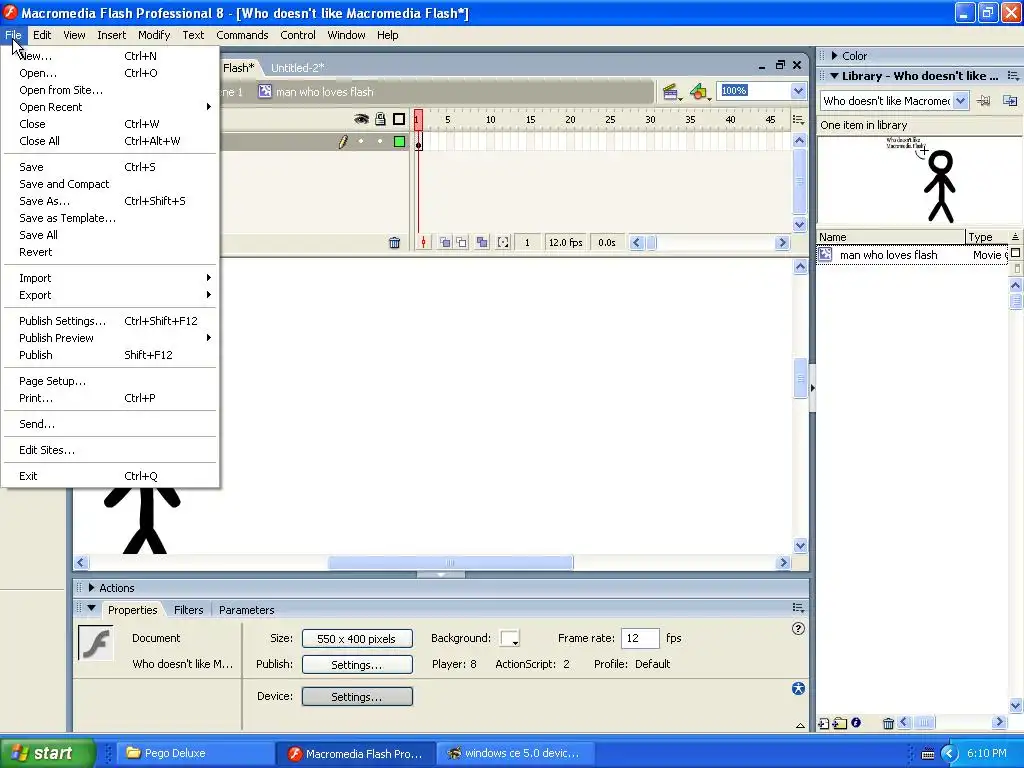Toggle Edit Multiple Frames in timeline

482,242
